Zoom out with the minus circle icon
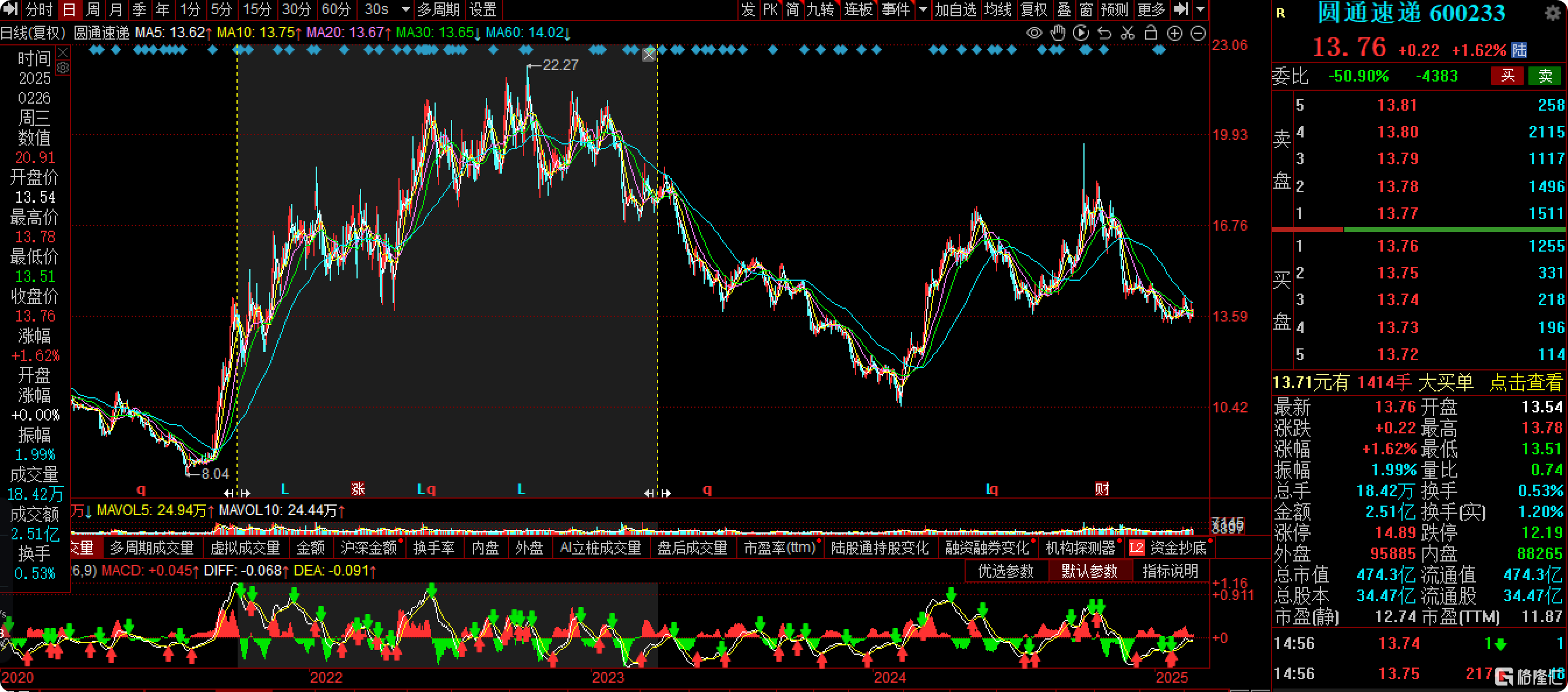The width and height of the screenshot is (1568, 692). point(1198,33)
